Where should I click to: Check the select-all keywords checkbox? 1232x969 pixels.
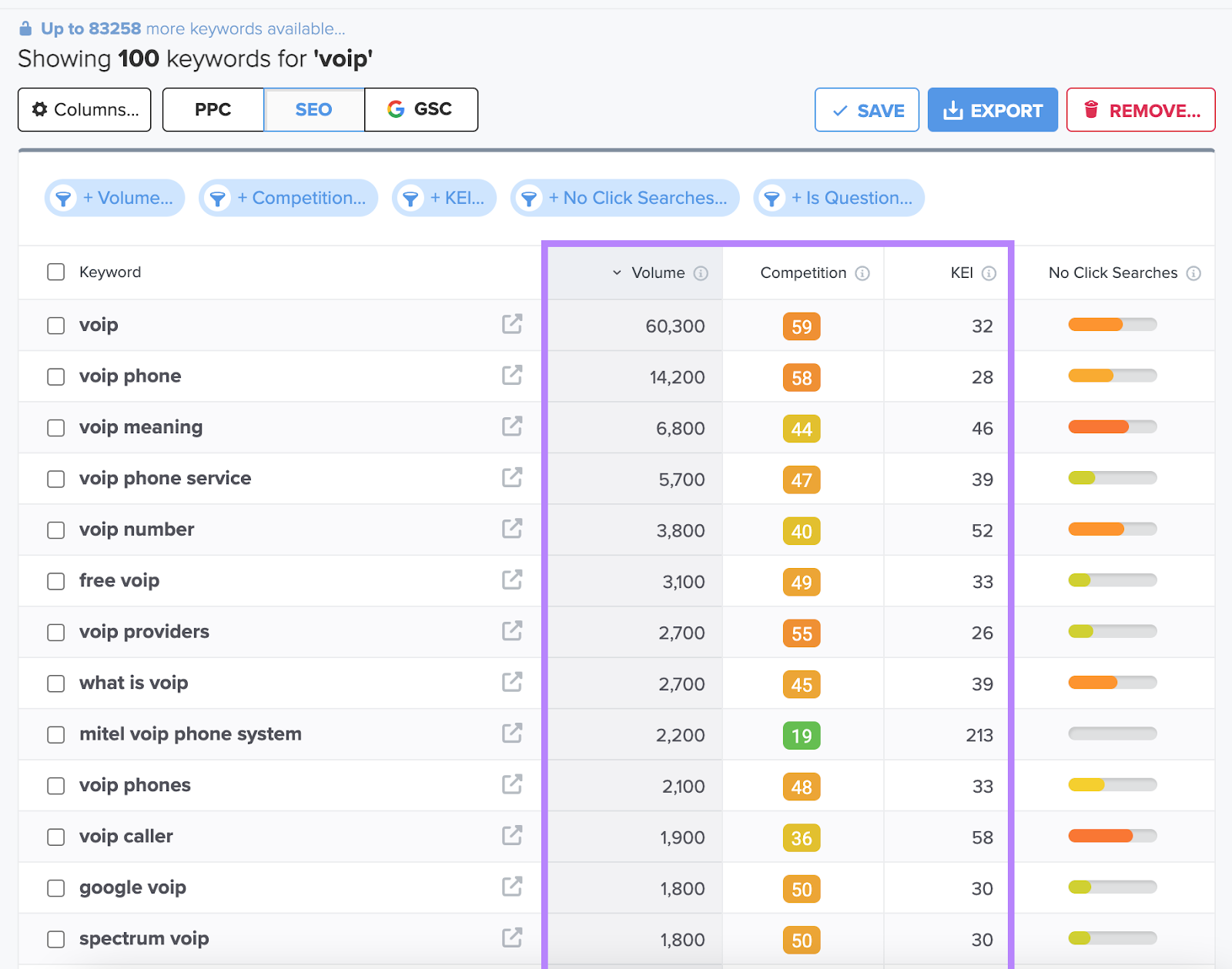(x=55, y=272)
